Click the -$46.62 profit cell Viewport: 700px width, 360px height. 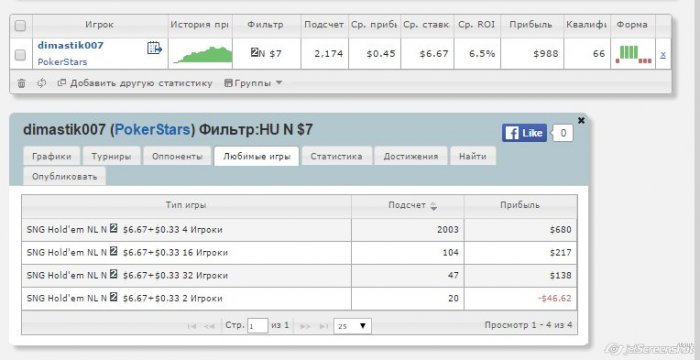tap(521, 298)
